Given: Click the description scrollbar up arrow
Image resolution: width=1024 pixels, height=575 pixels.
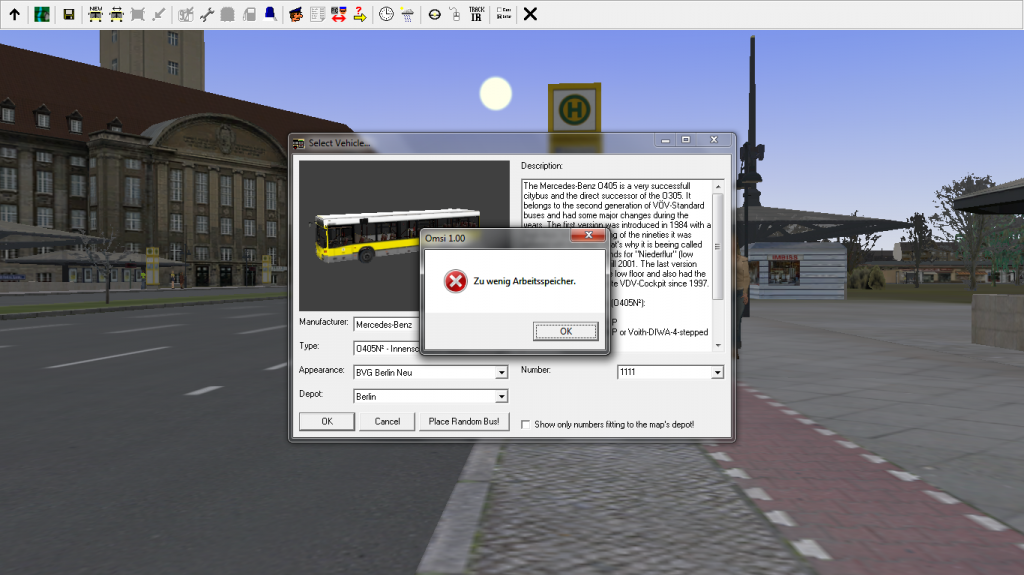Looking at the screenshot, I should [x=718, y=187].
